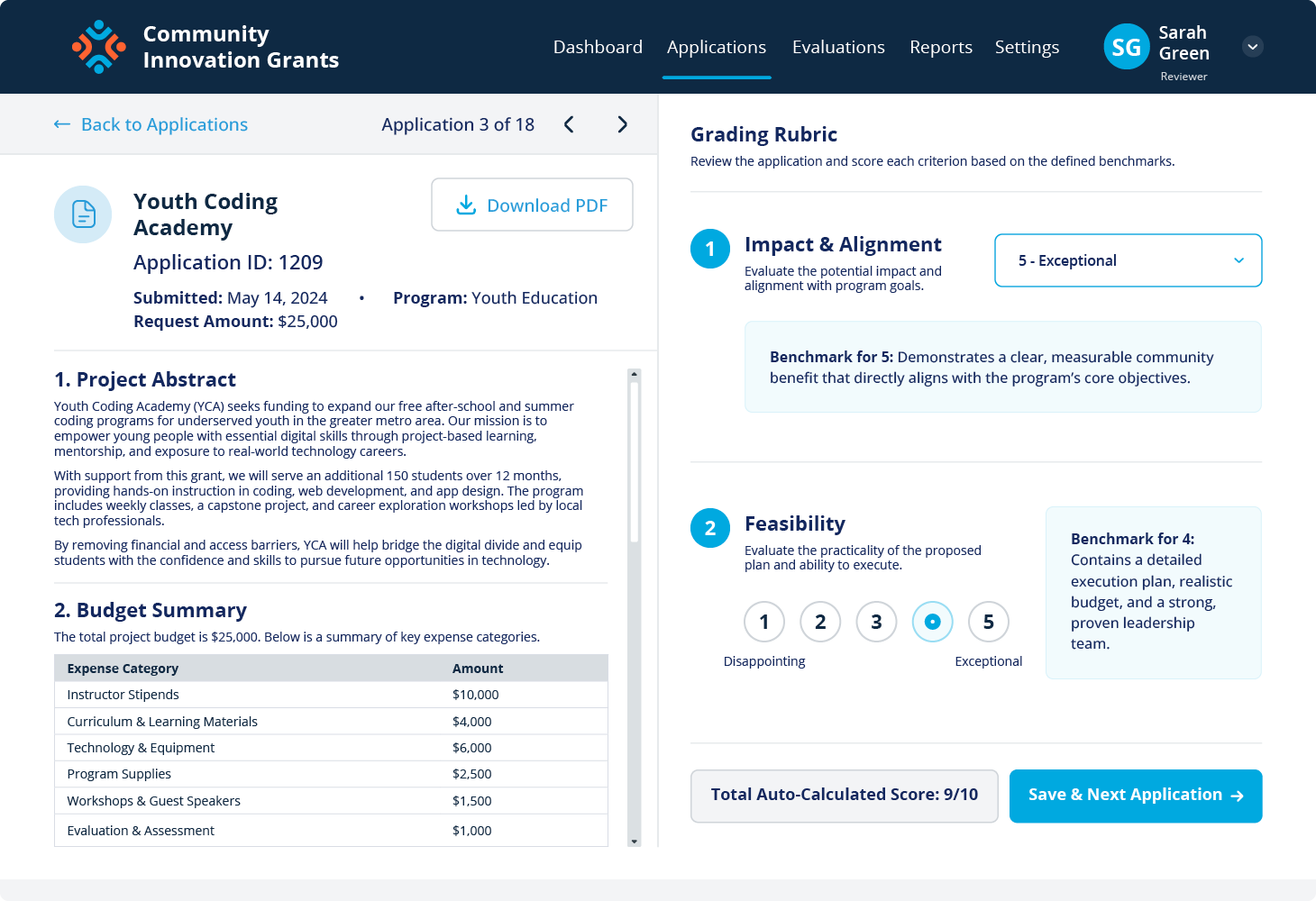Click the 'Application ID: 1209' text

coord(228,262)
